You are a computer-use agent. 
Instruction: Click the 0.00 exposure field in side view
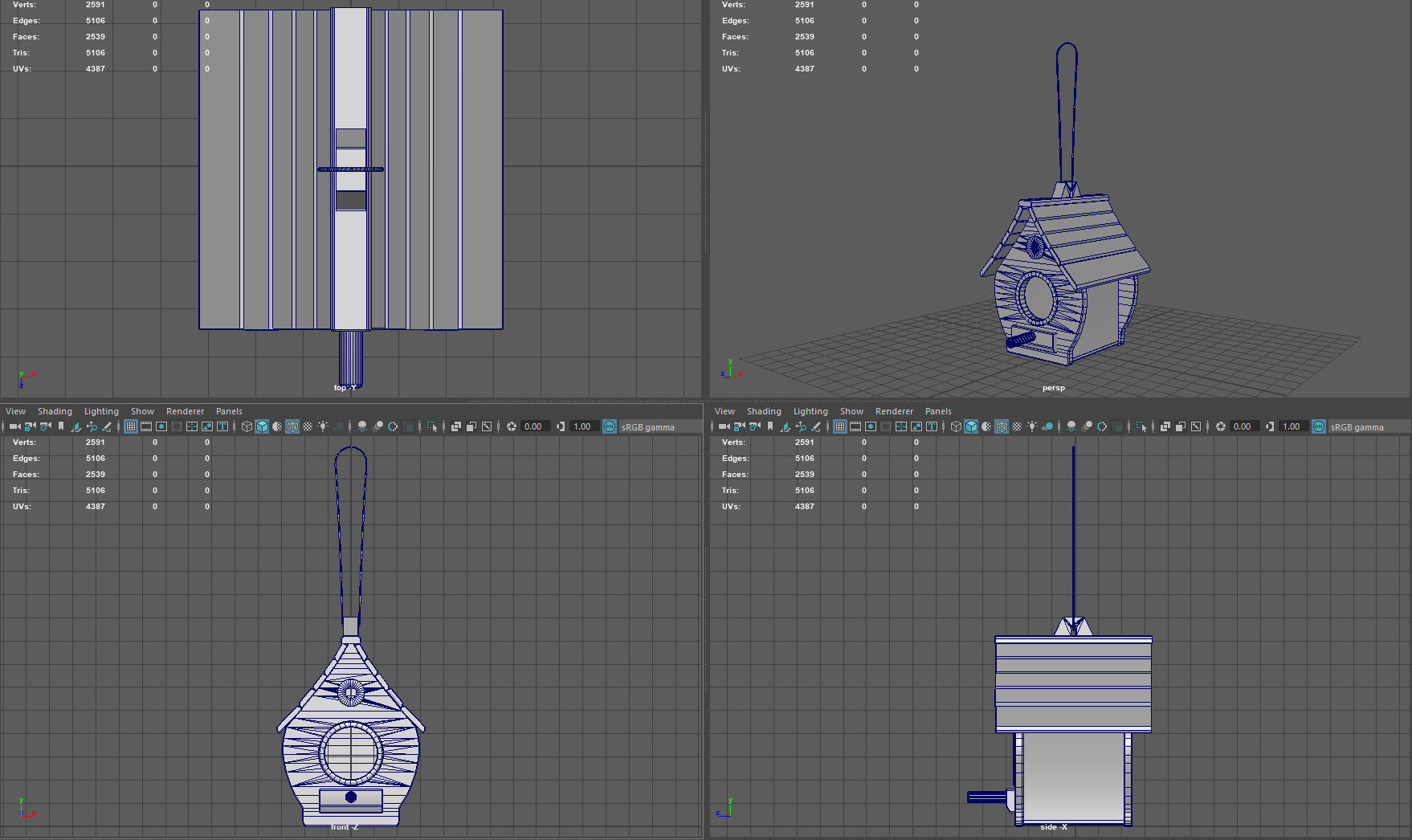1244,426
